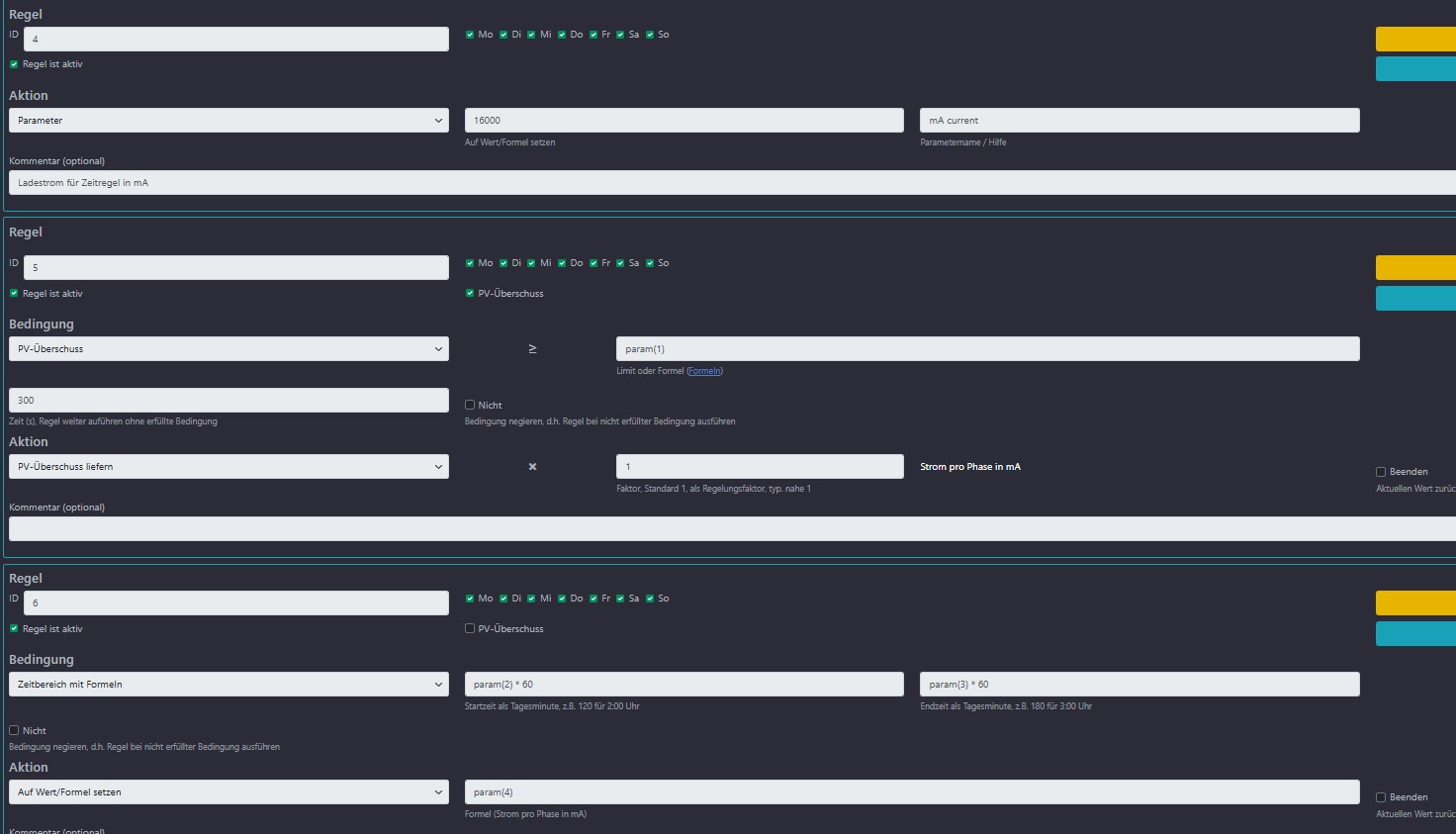1456x834 pixels.
Task: Tick the 'Beenden' checkbox in rule 5
Action: pyautogui.click(x=1381, y=472)
